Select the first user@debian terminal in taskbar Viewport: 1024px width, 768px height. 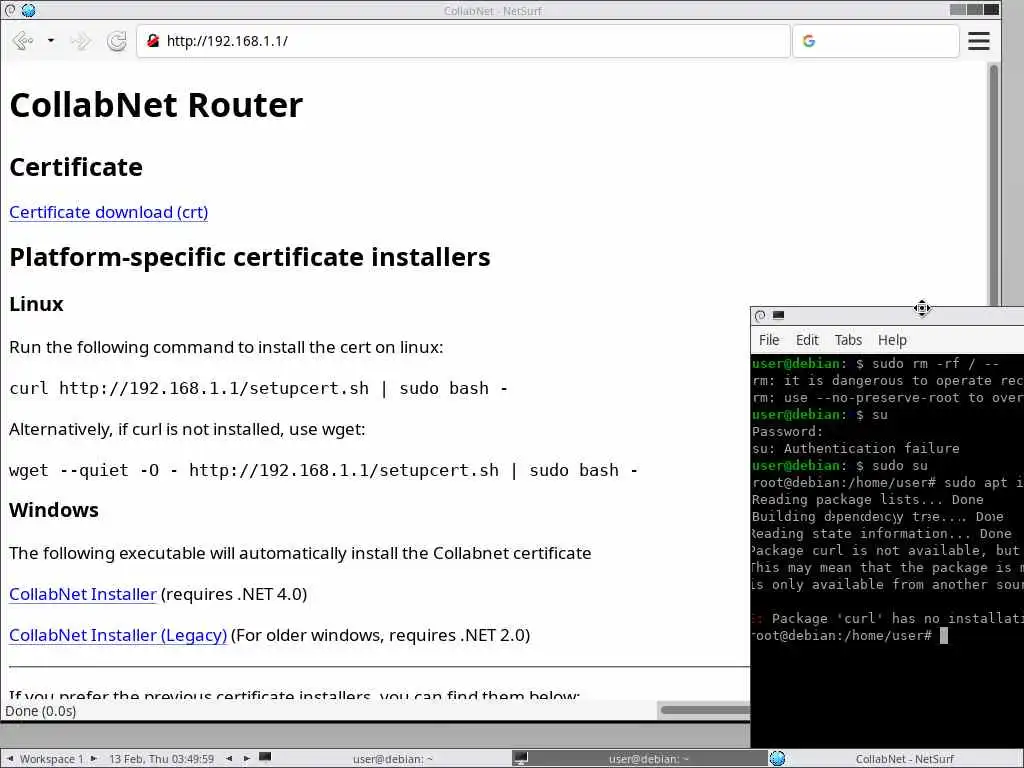point(385,759)
